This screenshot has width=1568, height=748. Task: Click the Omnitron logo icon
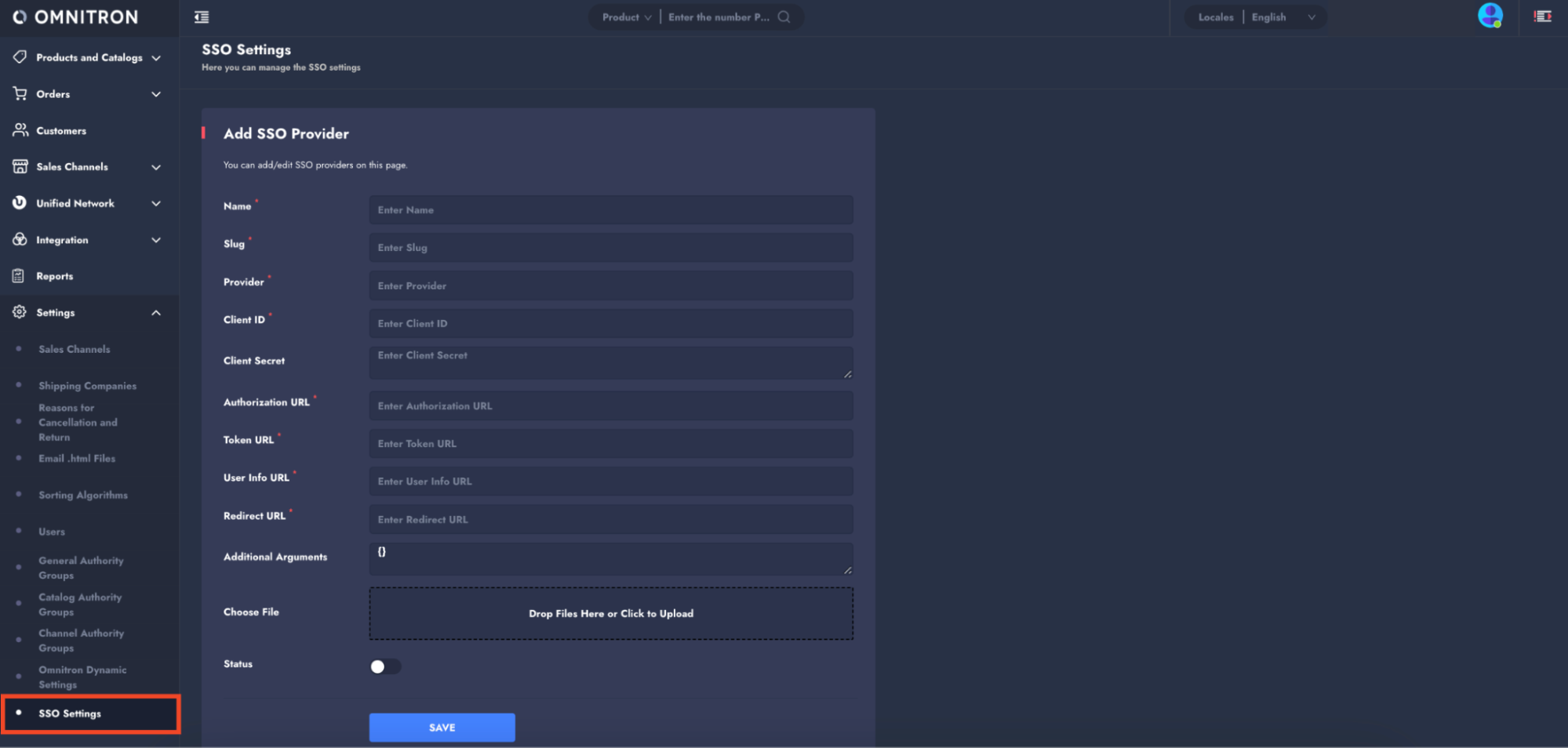(x=20, y=17)
